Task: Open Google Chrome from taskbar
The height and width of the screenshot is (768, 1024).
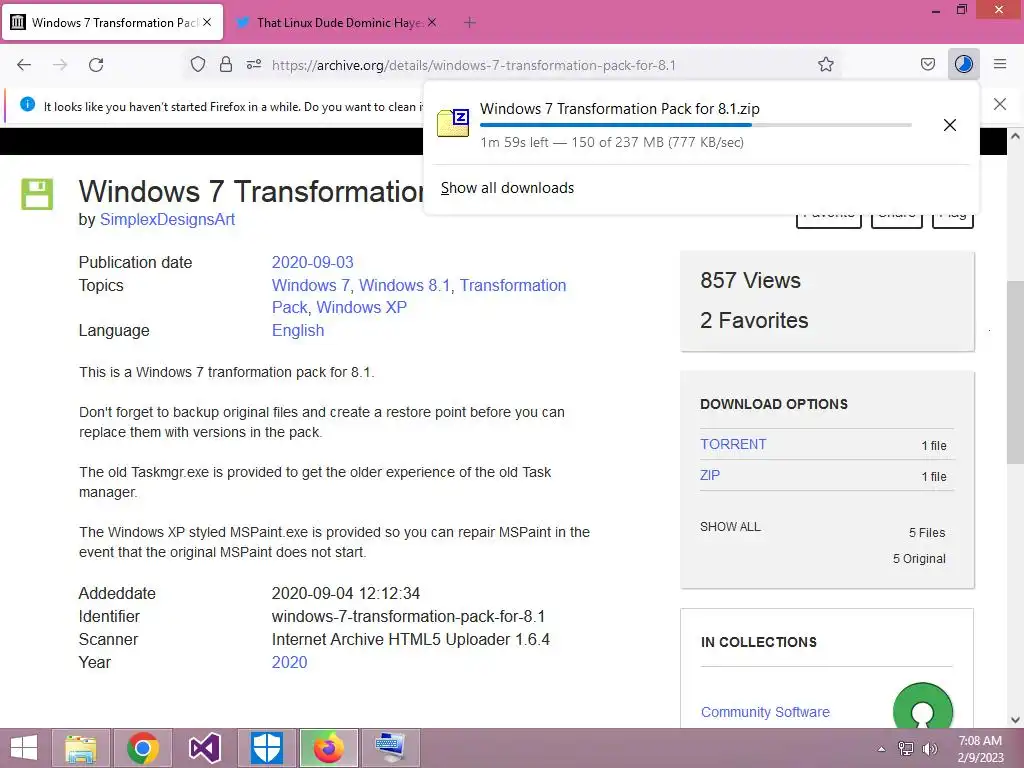Action: click(x=142, y=748)
